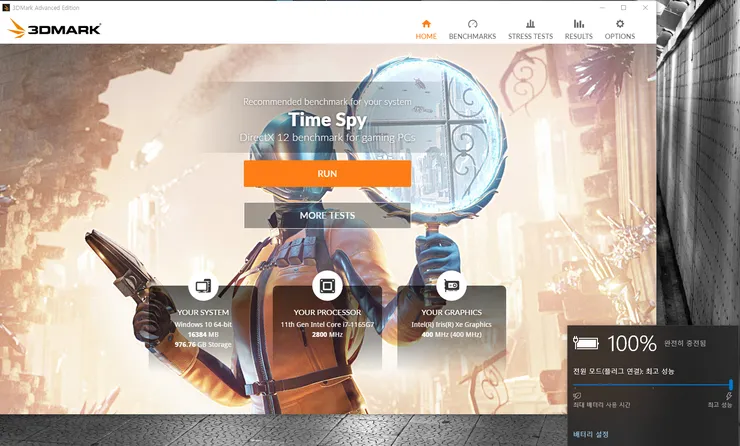Maximize the 3DMark window
The image size is (740, 446).
[x=623, y=8]
